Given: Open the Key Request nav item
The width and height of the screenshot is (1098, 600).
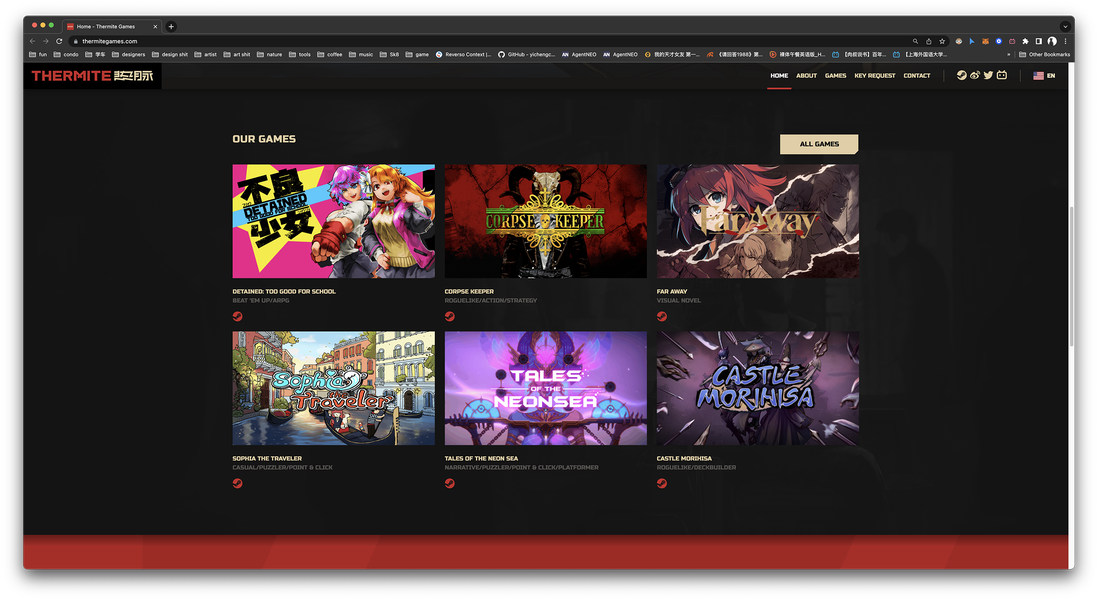Looking at the screenshot, I should click(875, 76).
